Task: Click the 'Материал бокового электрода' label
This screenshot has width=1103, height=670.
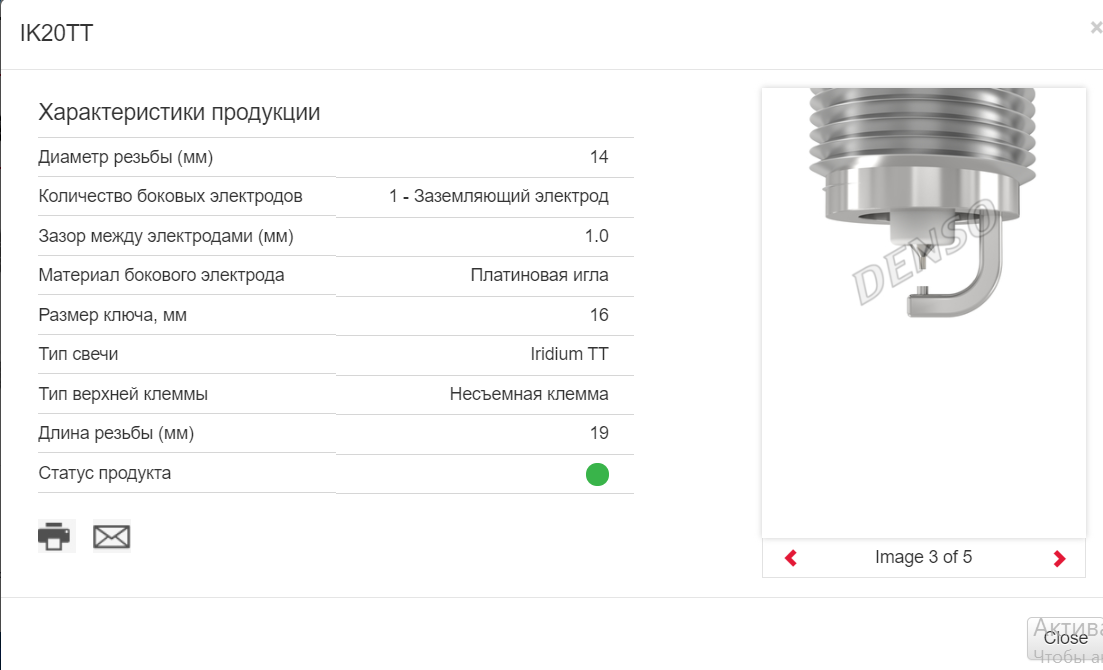Action: click(161, 275)
